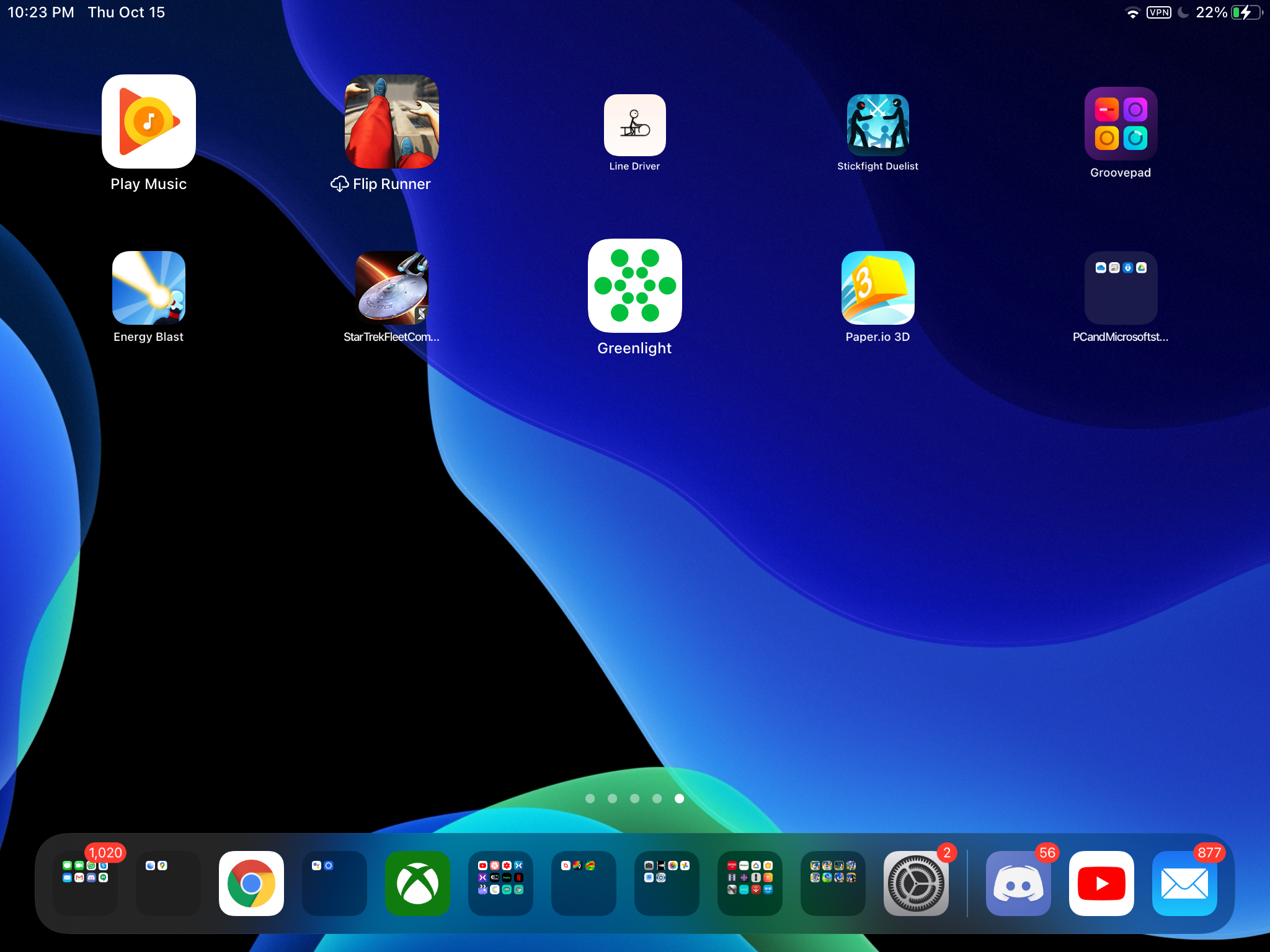1270x952 pixels.
Task: Launch the Flip Runner game
Action: point(391,121)
